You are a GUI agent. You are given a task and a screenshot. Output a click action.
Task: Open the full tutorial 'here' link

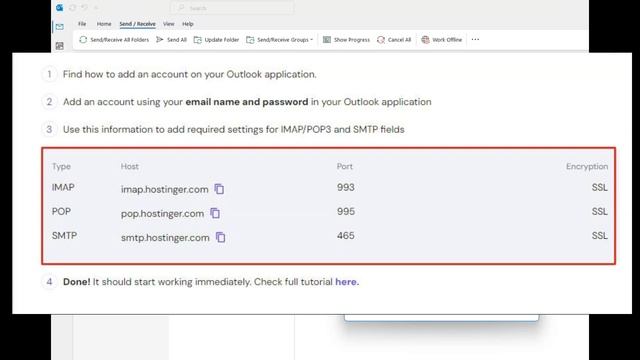click(347, 282)
